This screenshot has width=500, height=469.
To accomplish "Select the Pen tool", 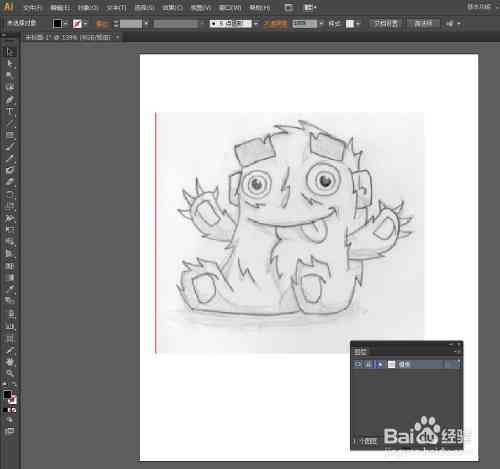I will tap(10, 99).
